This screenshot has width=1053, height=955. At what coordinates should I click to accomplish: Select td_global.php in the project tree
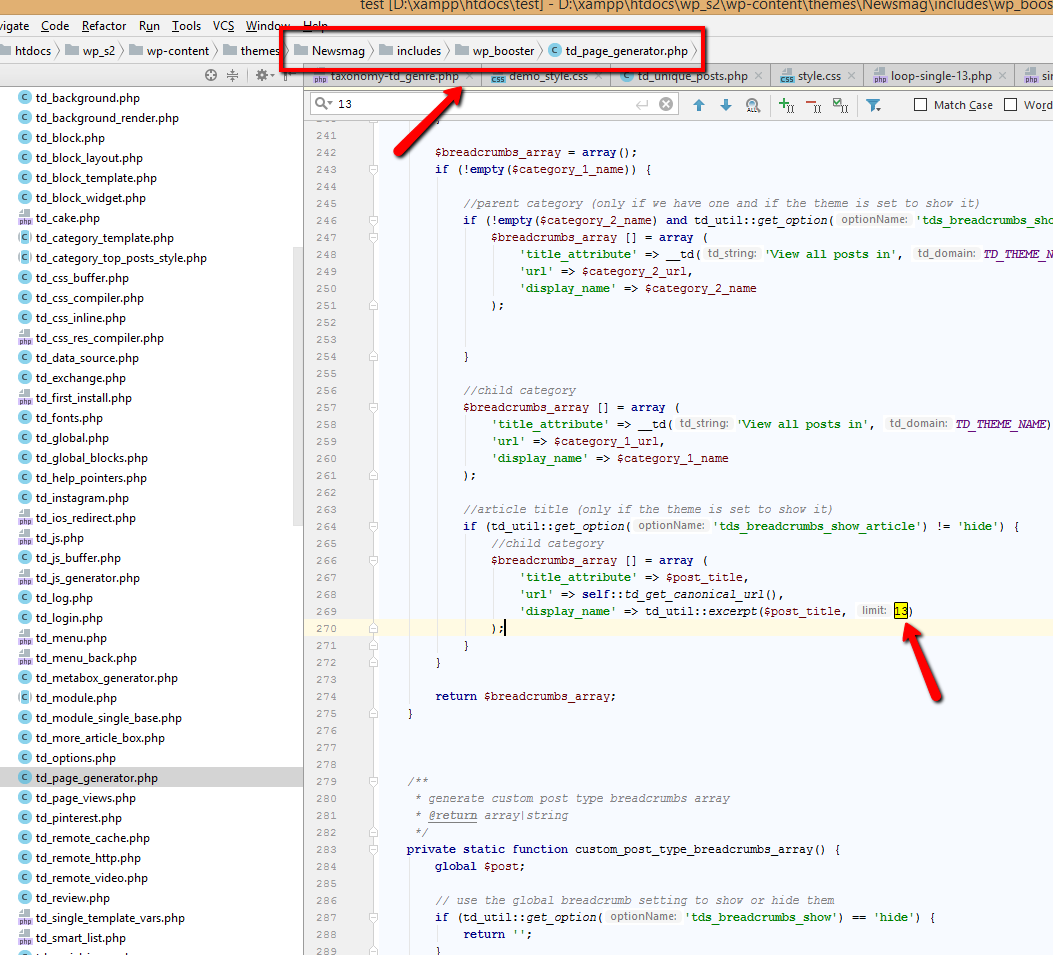[72, 438]
